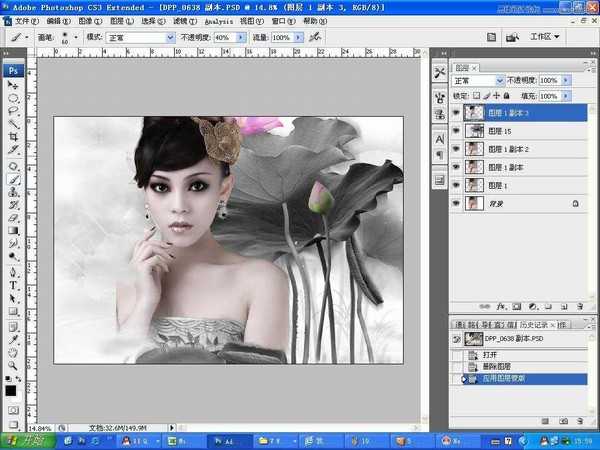600x450 pixels.
Task: Hide the 图层 1 副本 2 layer
Action: [457, 149]
